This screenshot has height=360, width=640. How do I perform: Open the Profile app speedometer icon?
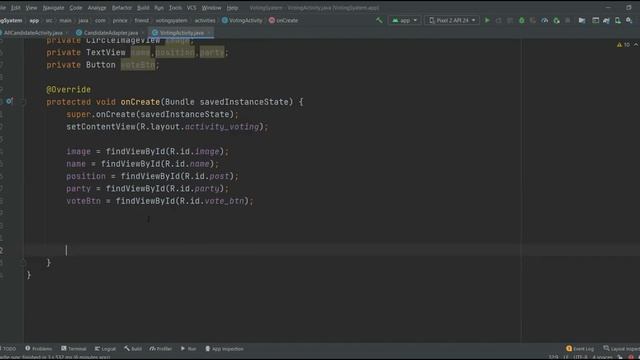click(x=544, y=20)
